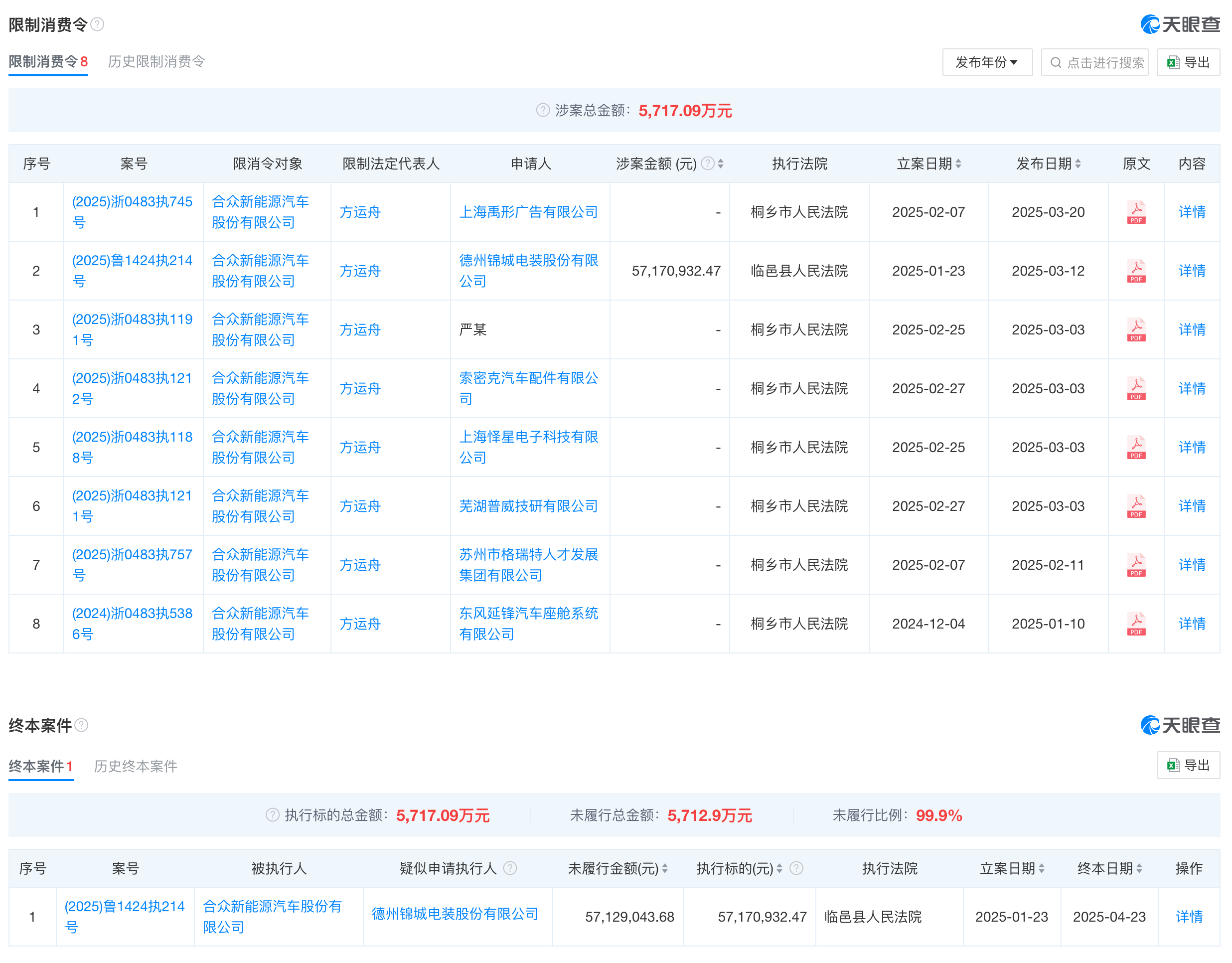Switch to 历史限制消费令 tab

156,61
